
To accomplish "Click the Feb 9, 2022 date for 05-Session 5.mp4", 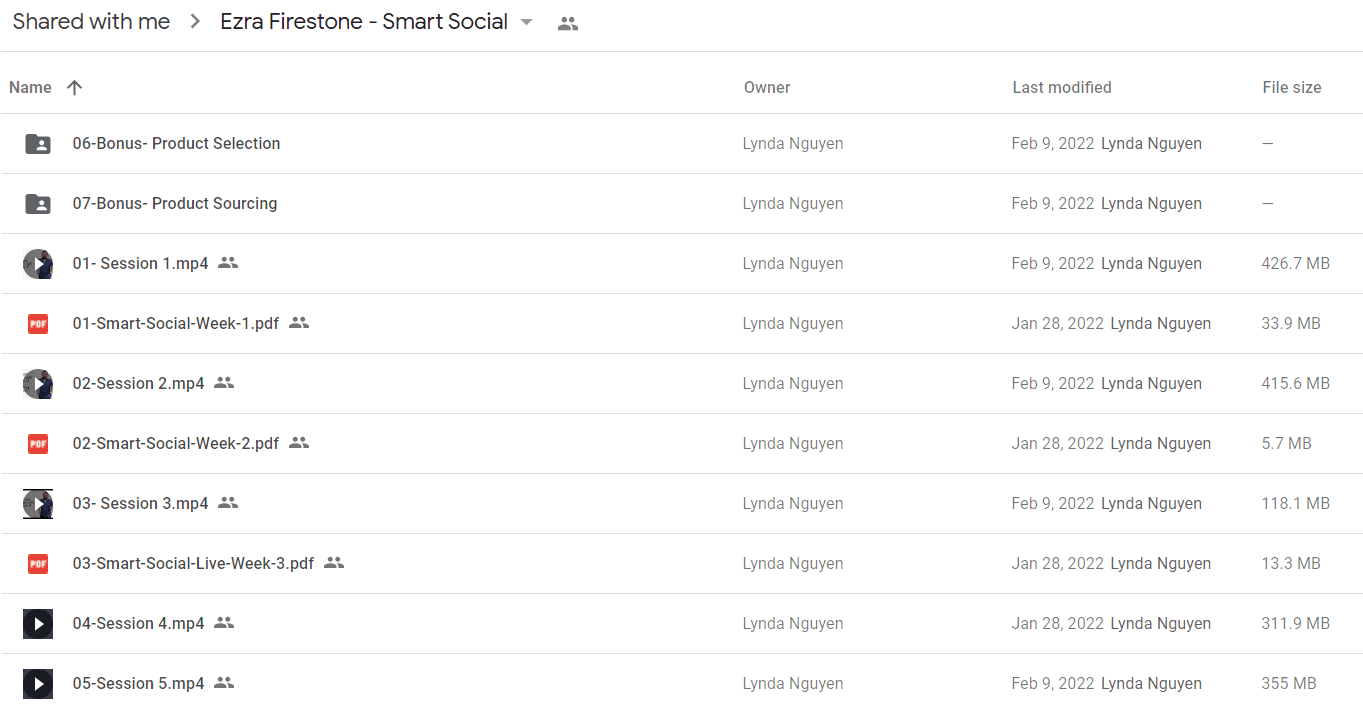I will click(1053, 684).
